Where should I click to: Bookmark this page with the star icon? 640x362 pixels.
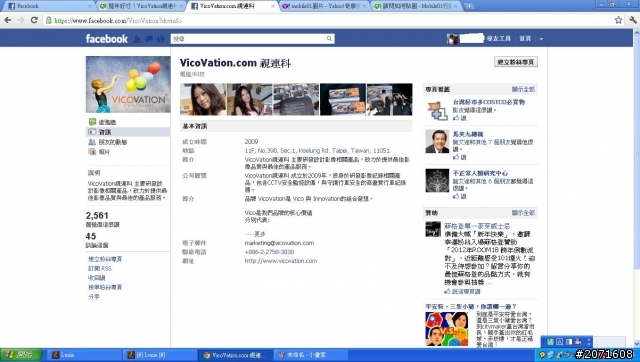[618, 20]
